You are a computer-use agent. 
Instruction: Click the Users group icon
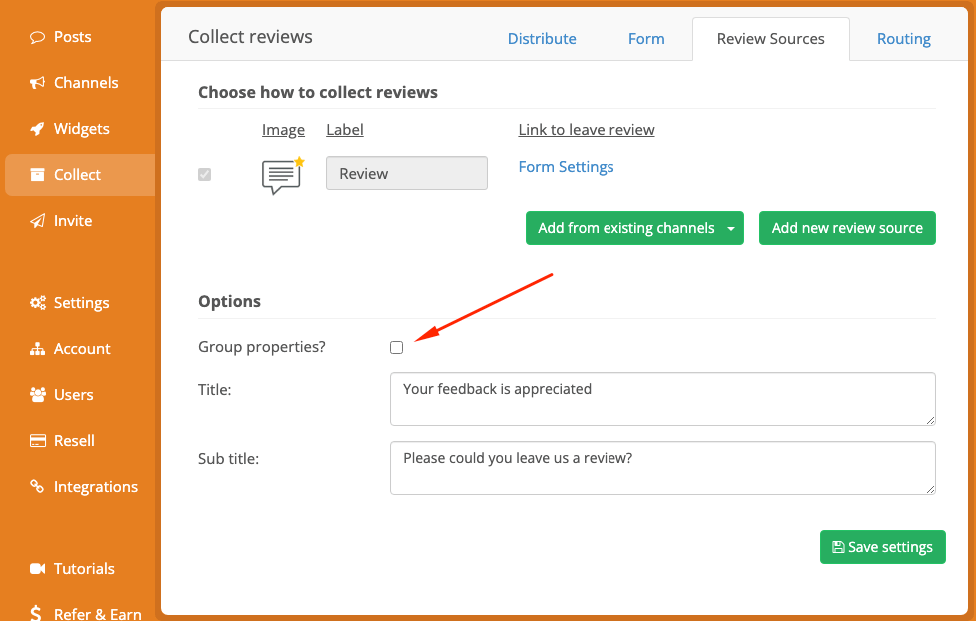pyautogui.click(x=37, y=395)
